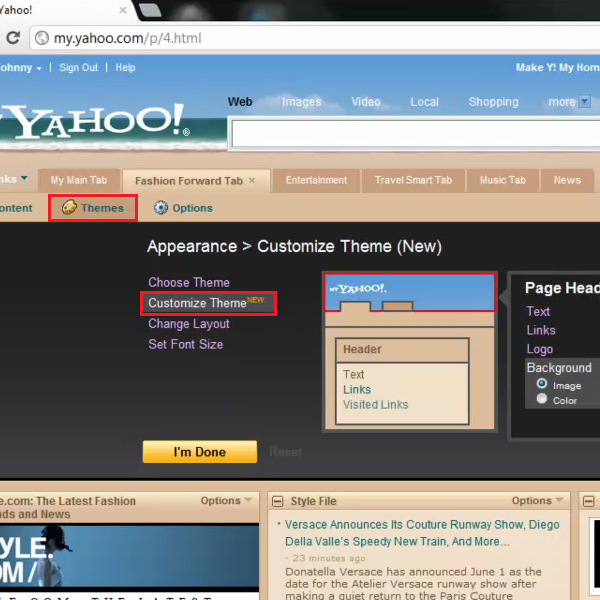Select the Local search category
The image size is (600, 600).
pos(424,102)
